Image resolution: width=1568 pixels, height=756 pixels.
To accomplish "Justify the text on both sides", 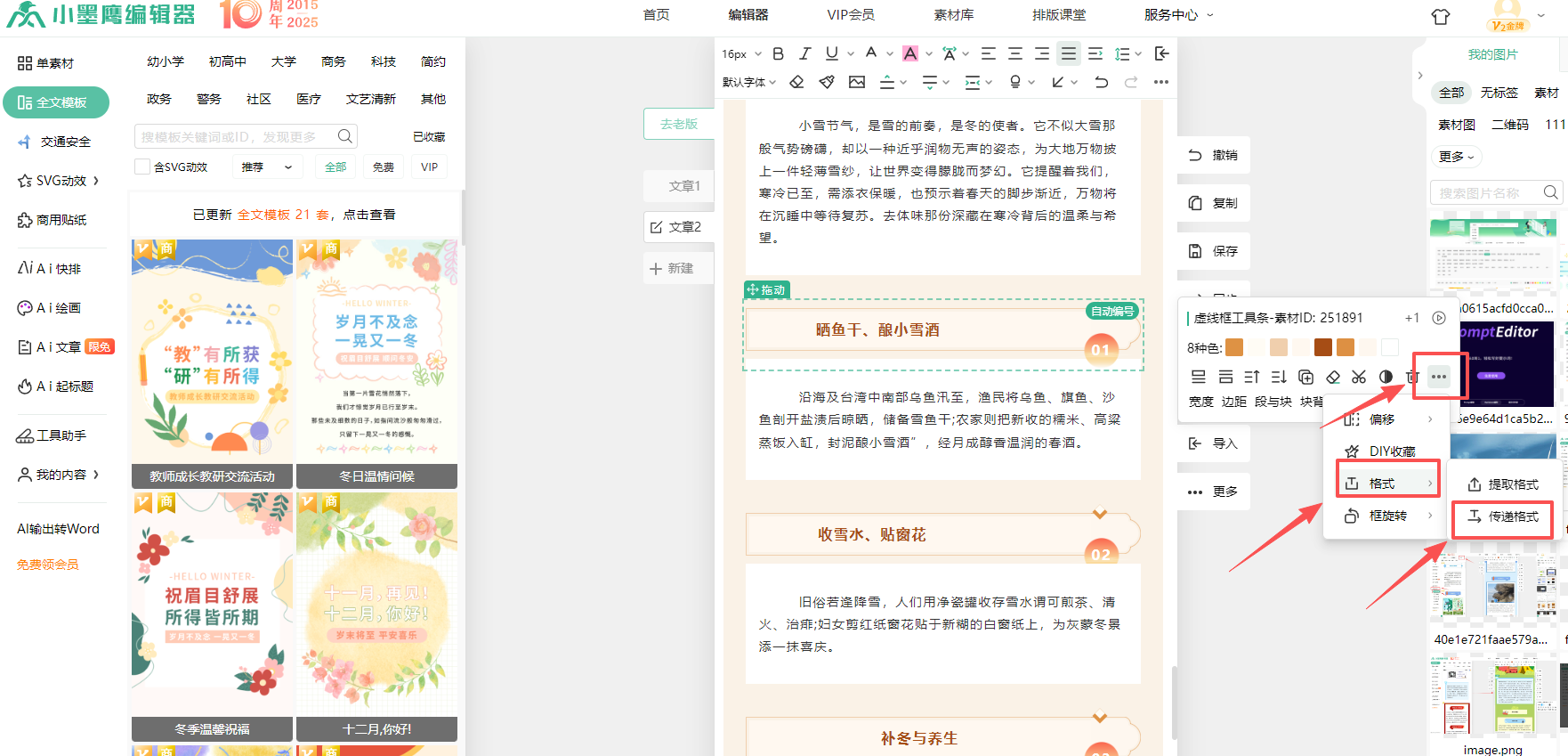I will click(1069, 53).
